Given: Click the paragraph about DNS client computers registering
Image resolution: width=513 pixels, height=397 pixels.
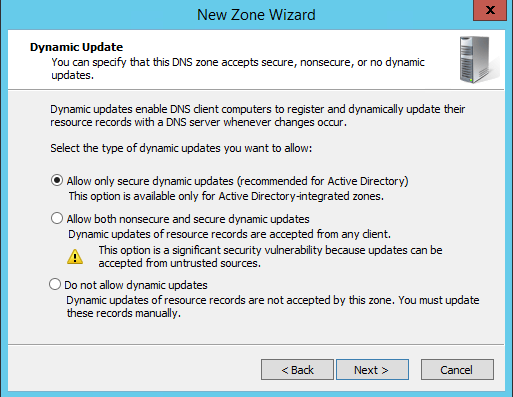Looking at the screenshot, I should click(x=257, y=116).
